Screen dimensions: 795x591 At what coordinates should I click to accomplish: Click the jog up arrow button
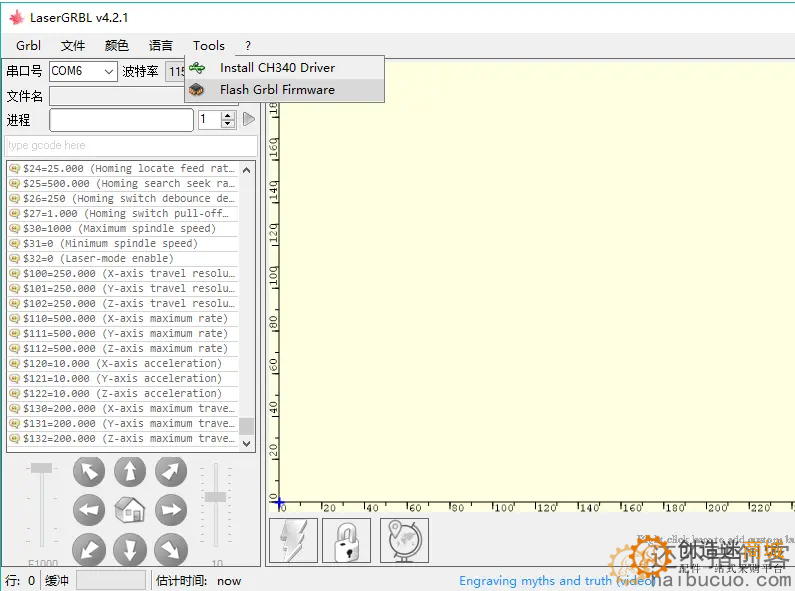coord(130,471)
